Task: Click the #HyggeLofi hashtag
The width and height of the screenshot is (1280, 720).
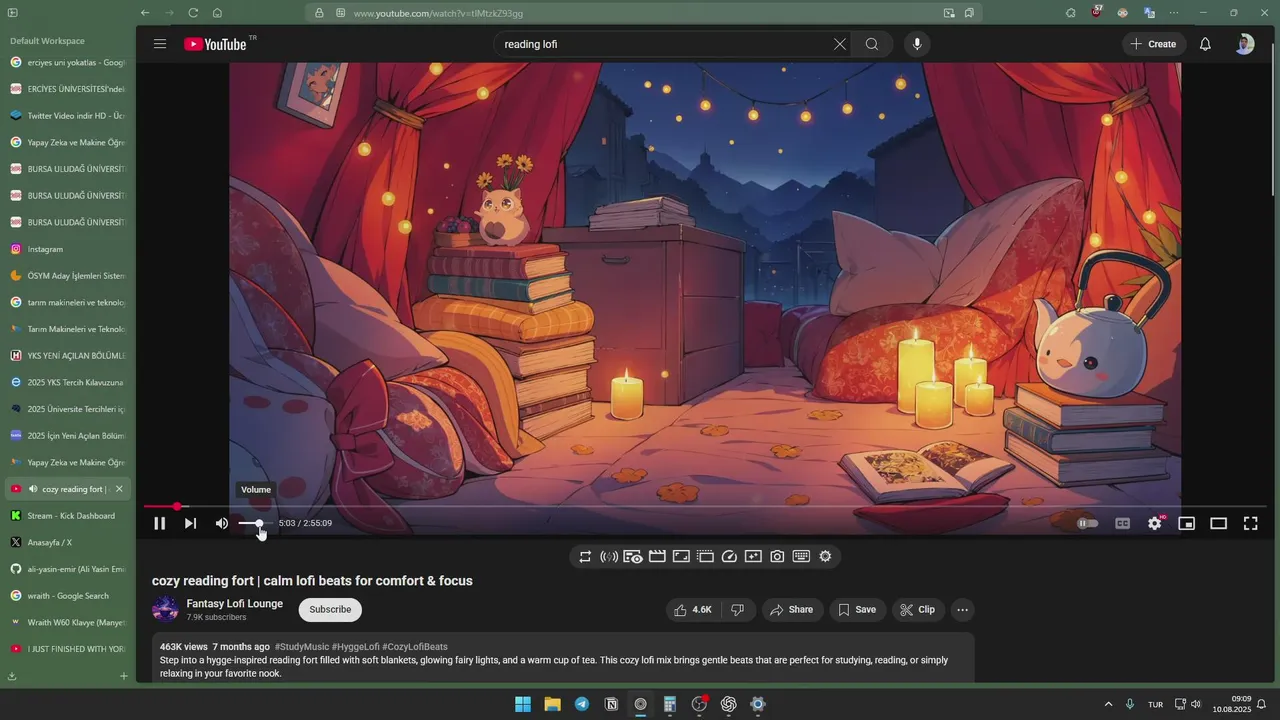Action: (355, 647)
